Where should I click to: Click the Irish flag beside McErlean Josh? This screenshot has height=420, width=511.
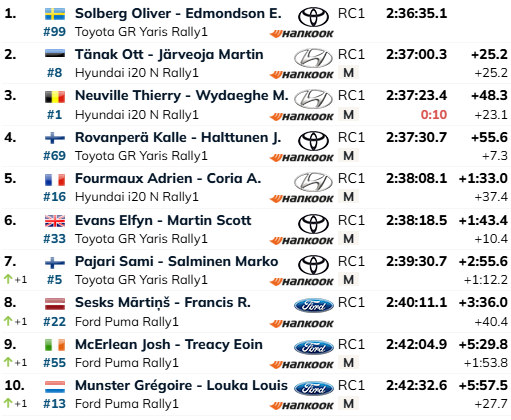(55, 345)
